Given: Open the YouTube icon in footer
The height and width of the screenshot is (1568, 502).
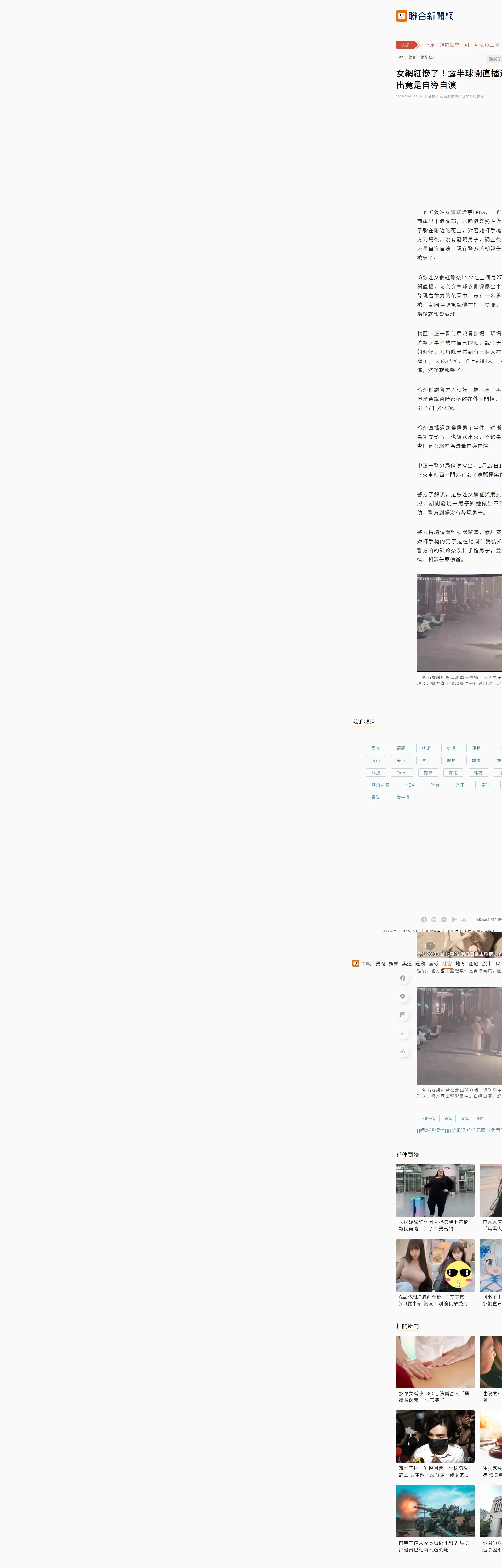Looking at the screenshot, I should pyautogui.click(x=444, y=919).
